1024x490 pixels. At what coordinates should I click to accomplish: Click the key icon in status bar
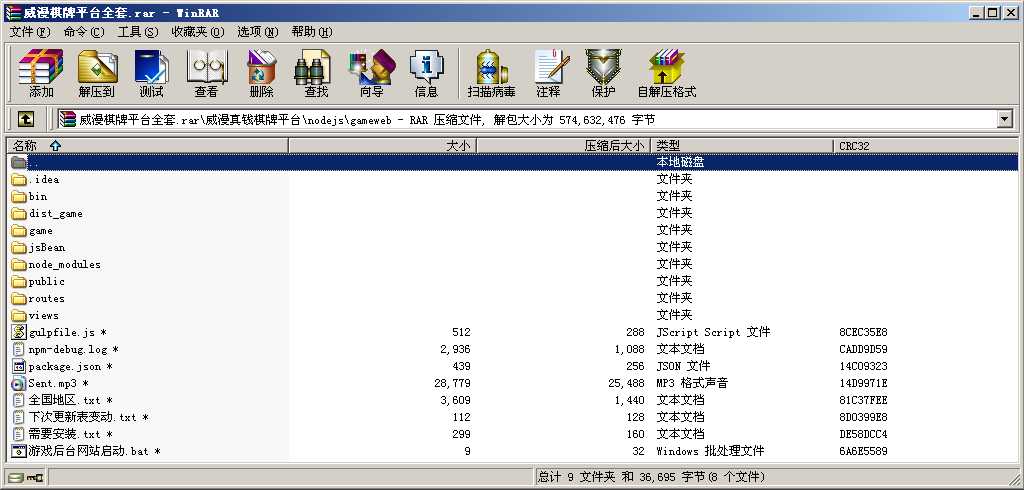point(35,477)
